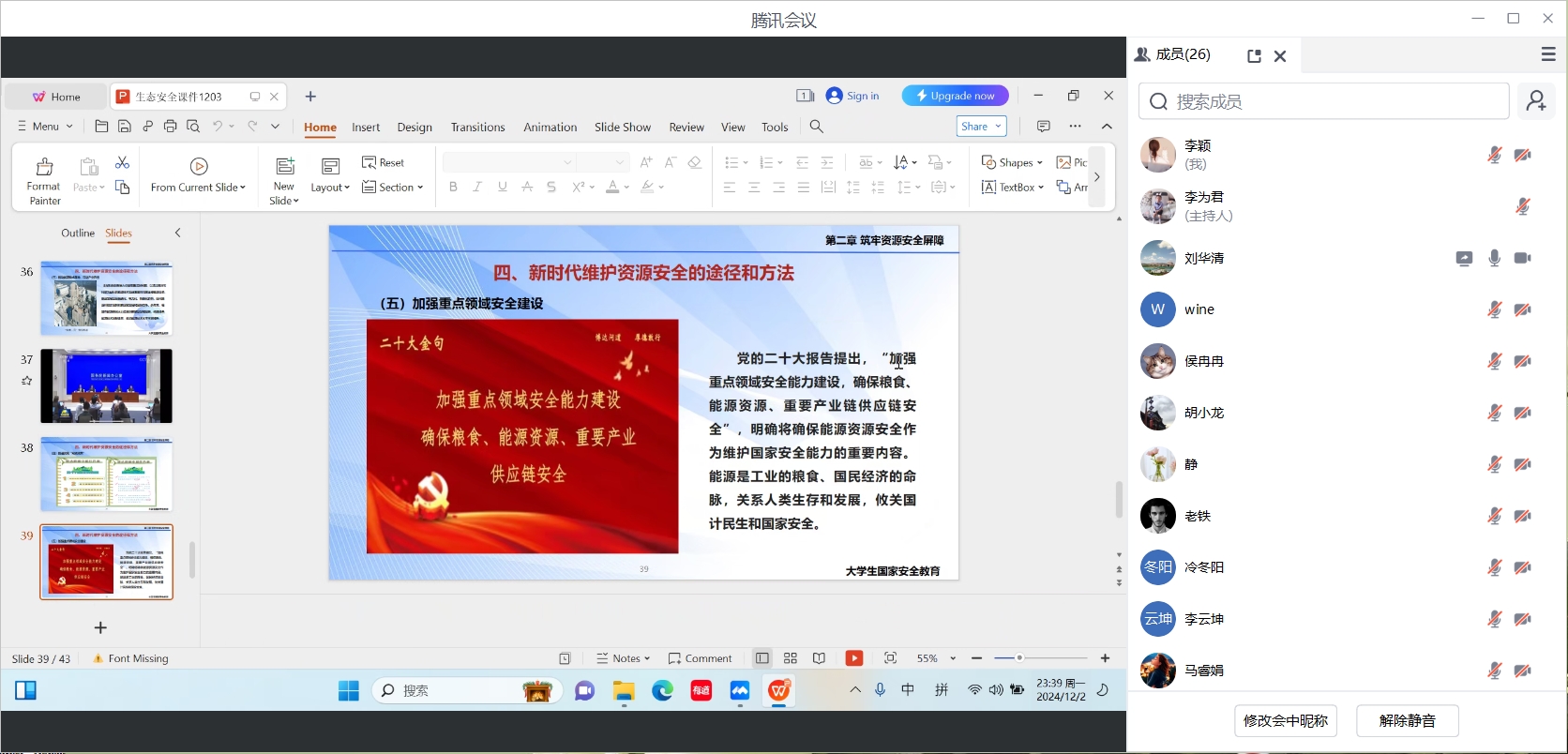Image resolution: width=1568 pixels, height=754 pixels.
Task: Open WPS Office from the taskbar
Action: tap(778, 691)
